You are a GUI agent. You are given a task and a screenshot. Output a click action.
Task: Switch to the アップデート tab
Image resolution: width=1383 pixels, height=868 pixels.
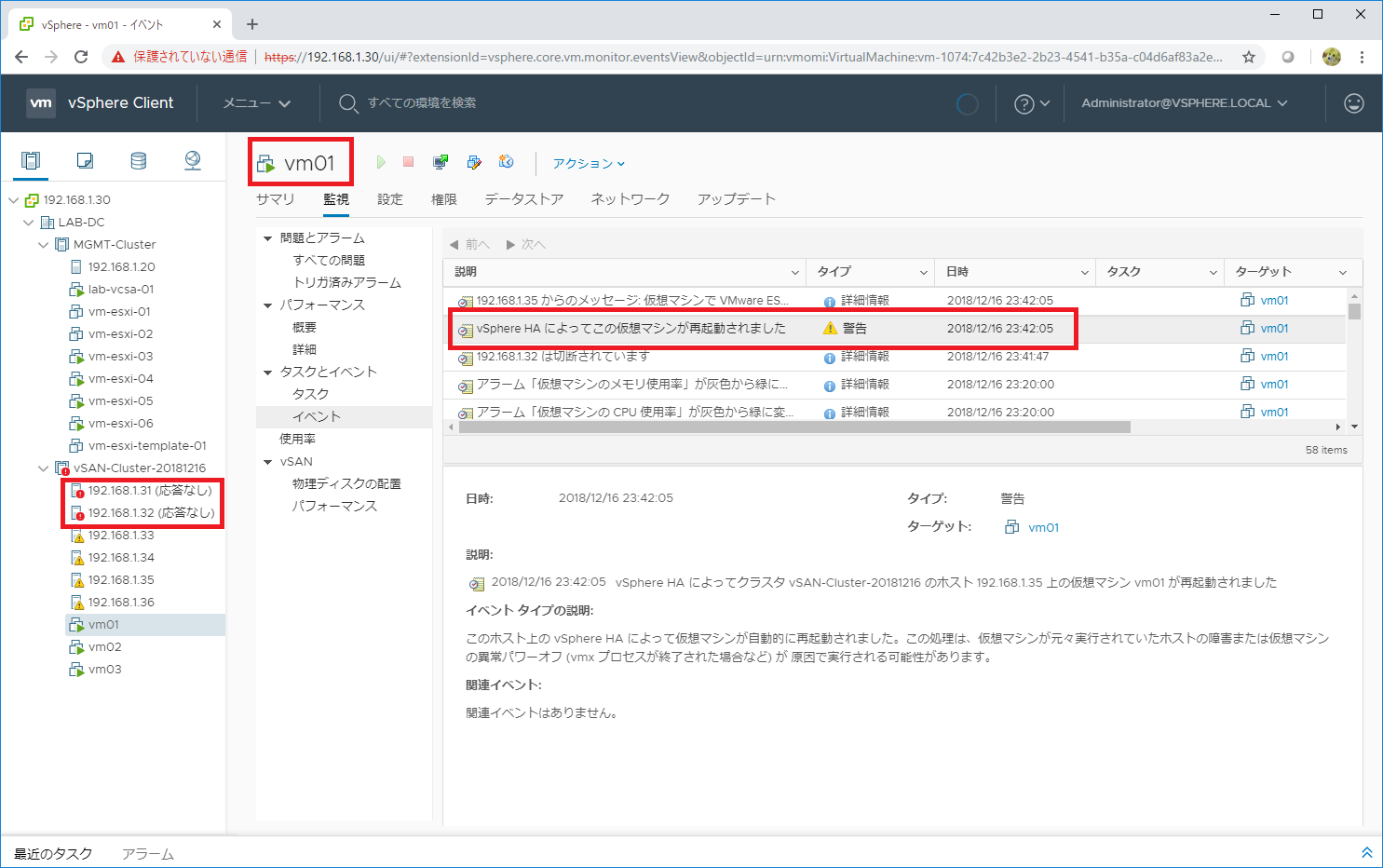(x=737, y=199)
